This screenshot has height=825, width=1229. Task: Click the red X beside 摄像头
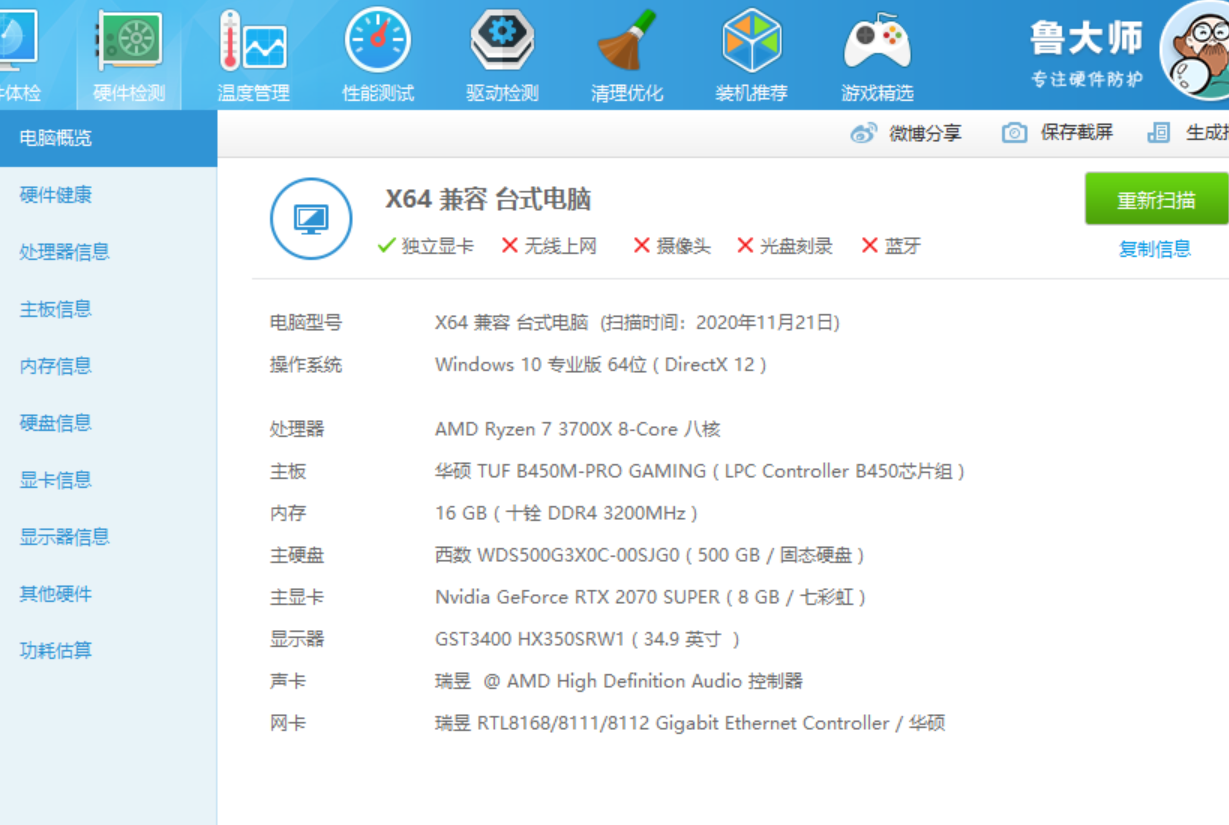(642, 246)
